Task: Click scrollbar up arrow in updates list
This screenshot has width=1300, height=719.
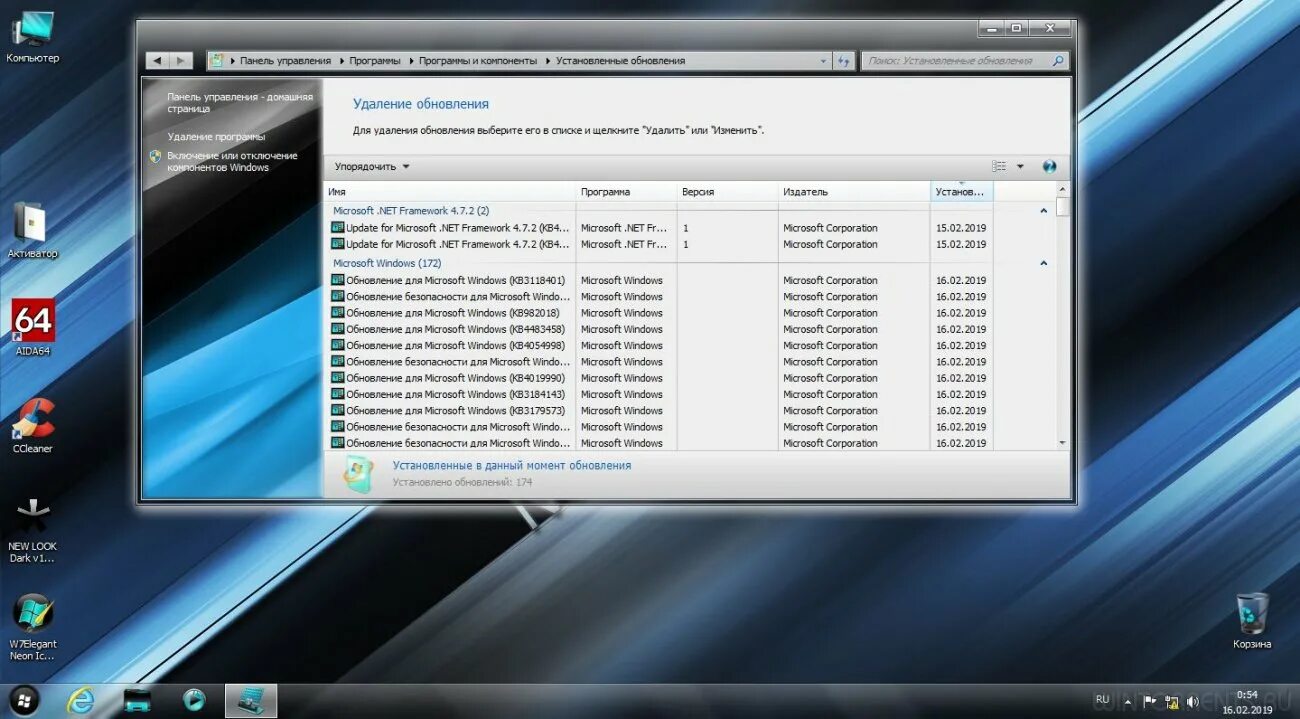Action: (1062, 189)
